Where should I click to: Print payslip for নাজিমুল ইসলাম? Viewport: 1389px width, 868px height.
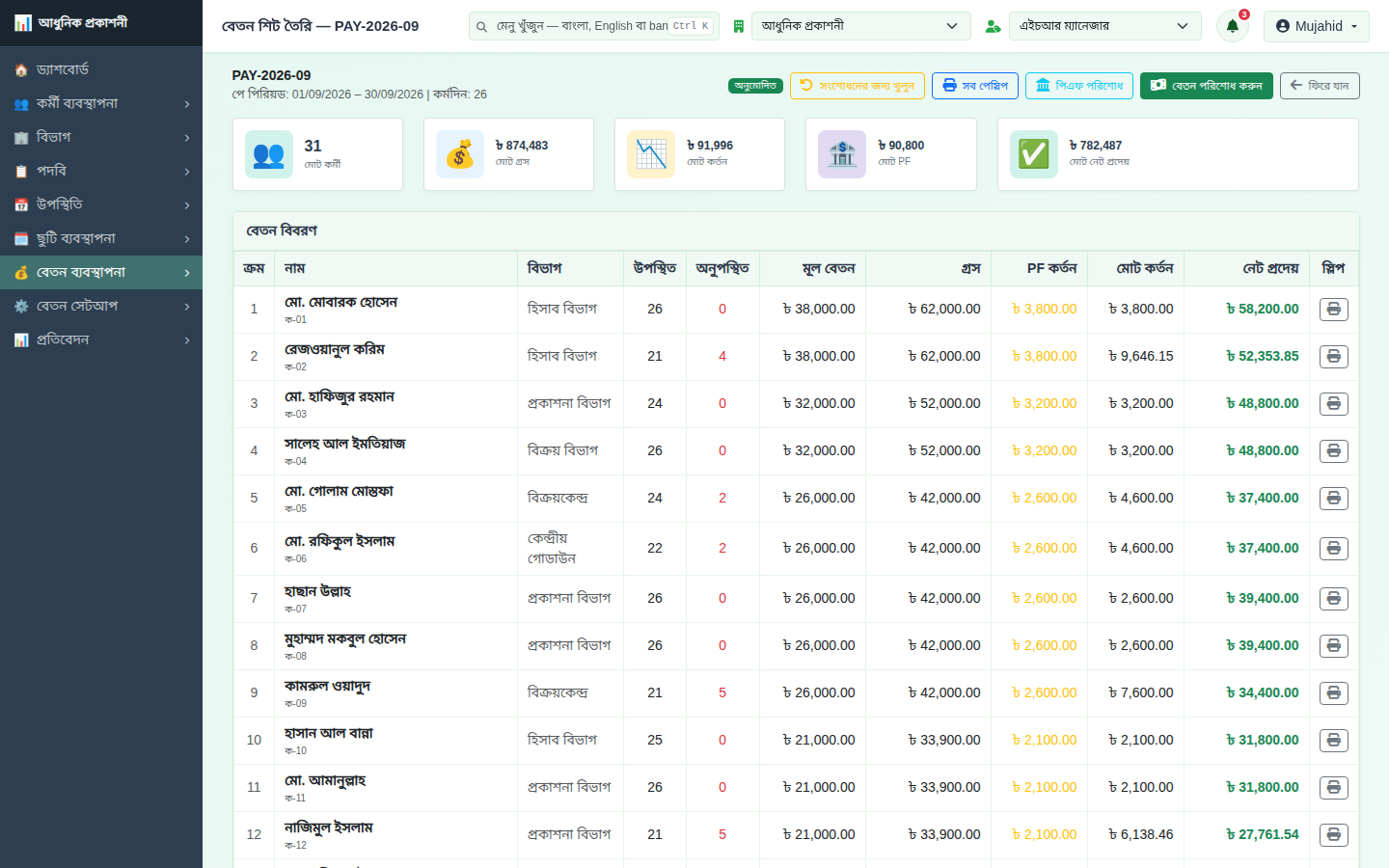point(1333,835)
